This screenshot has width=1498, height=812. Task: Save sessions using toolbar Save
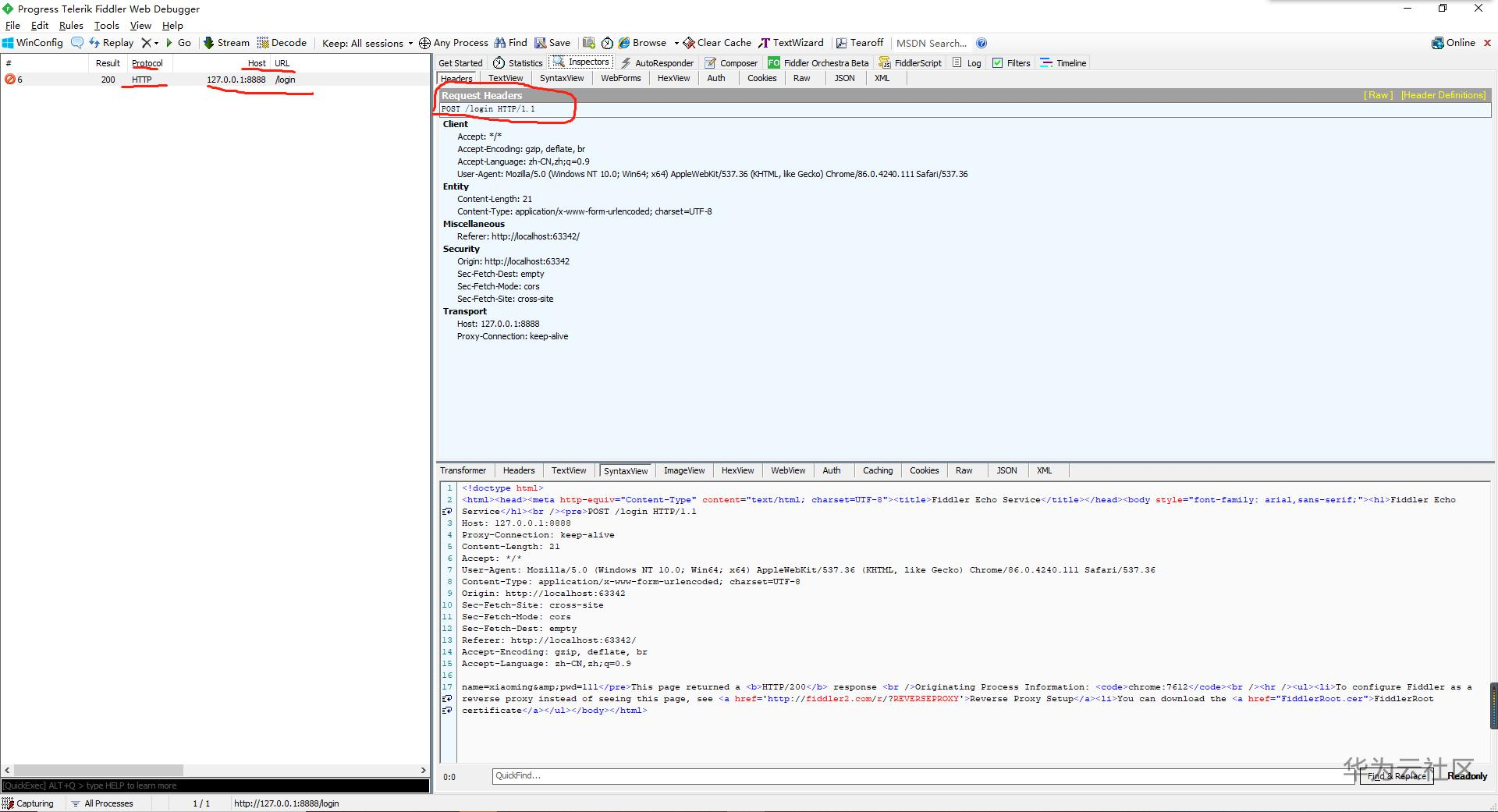click(552, 43)
